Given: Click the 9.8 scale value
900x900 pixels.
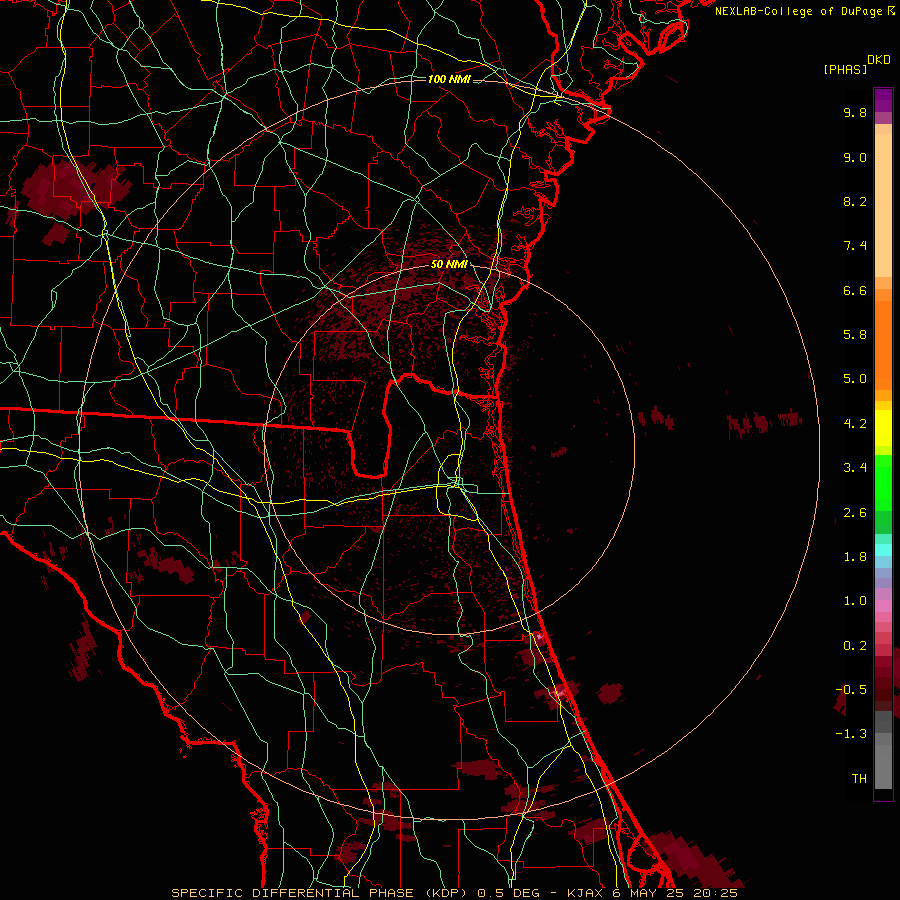Looking at the screenshot, I should (x=855, y=112).
